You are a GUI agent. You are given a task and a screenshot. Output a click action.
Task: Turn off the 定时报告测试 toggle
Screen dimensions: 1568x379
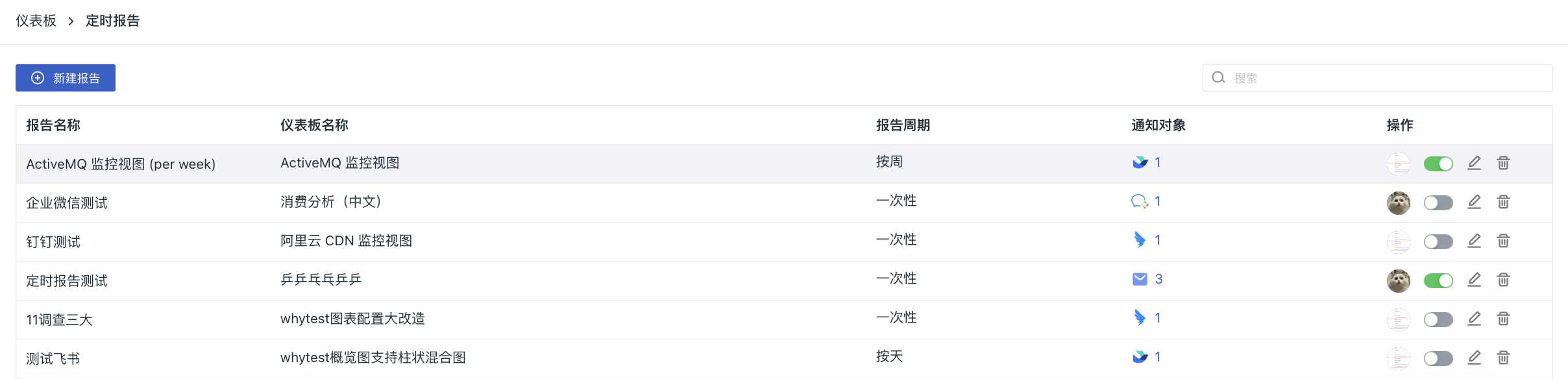coord(1438,280)
